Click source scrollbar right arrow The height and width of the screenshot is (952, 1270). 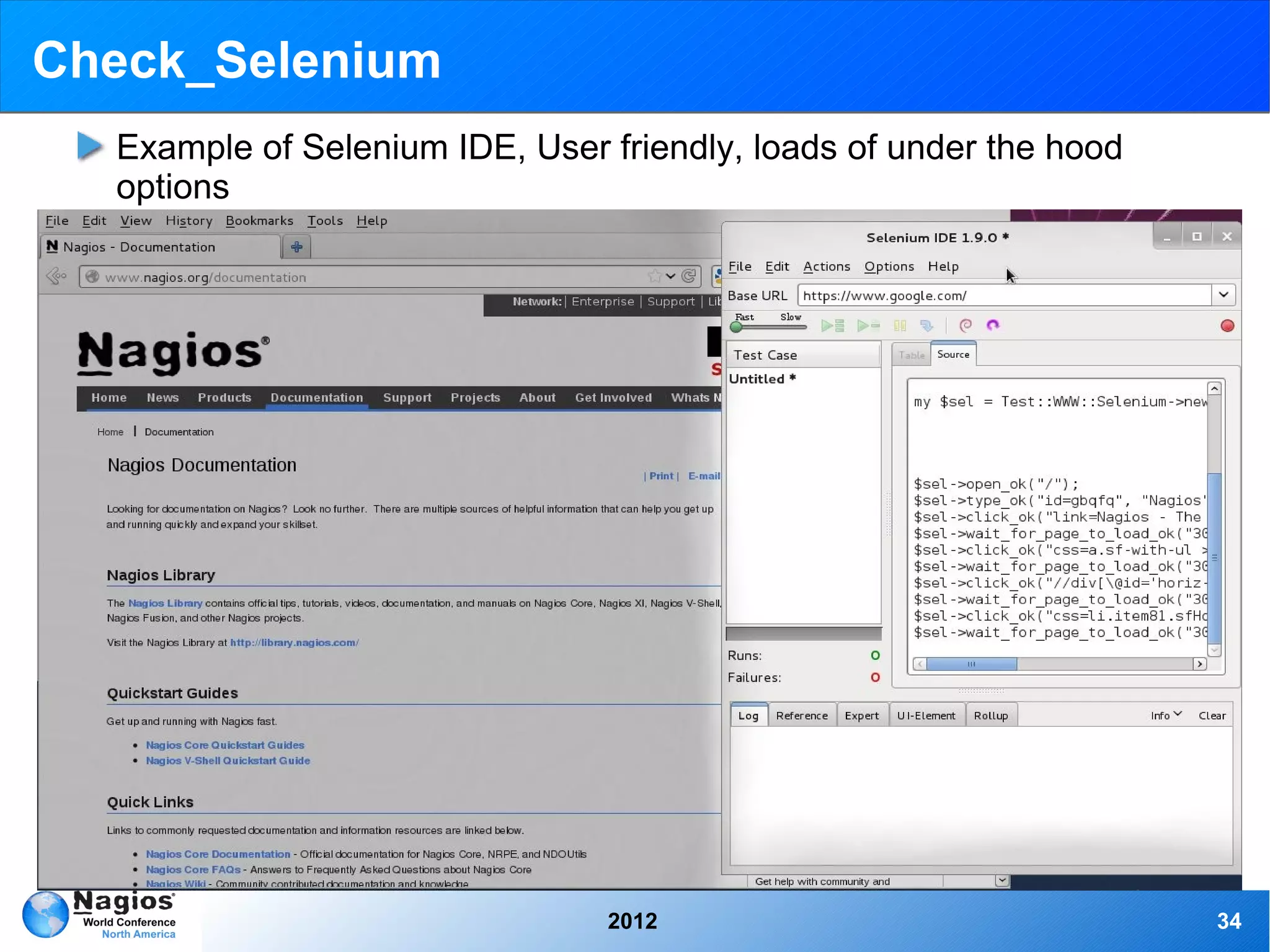(1200, 664)
